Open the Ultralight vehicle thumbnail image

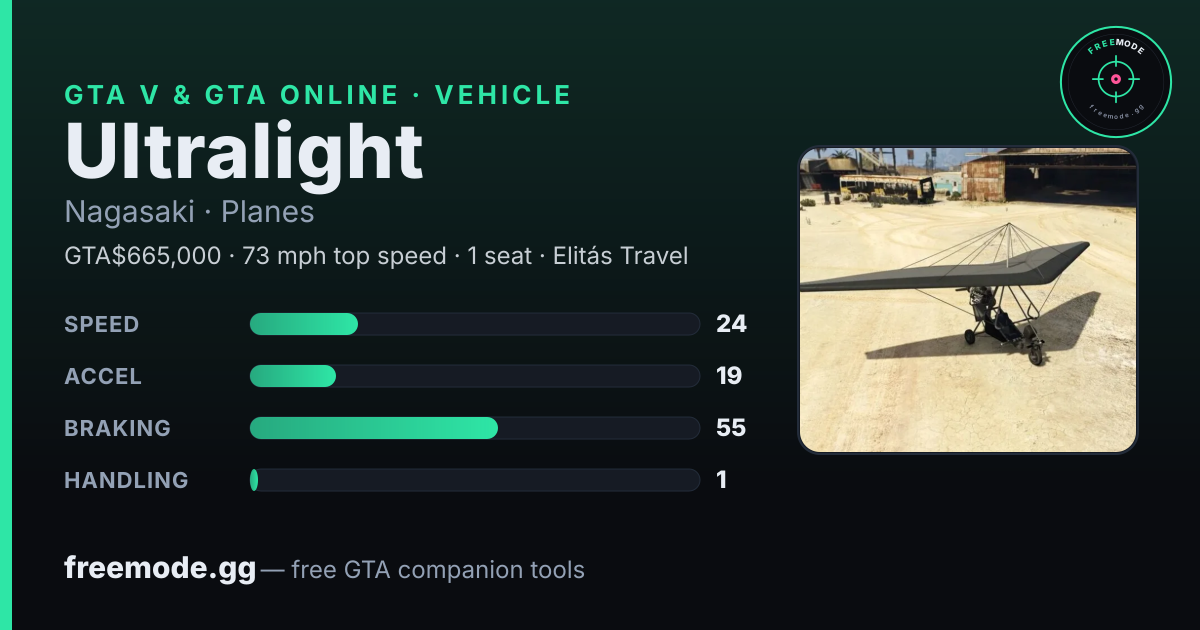pyautogui.click(x=968, y=300)
